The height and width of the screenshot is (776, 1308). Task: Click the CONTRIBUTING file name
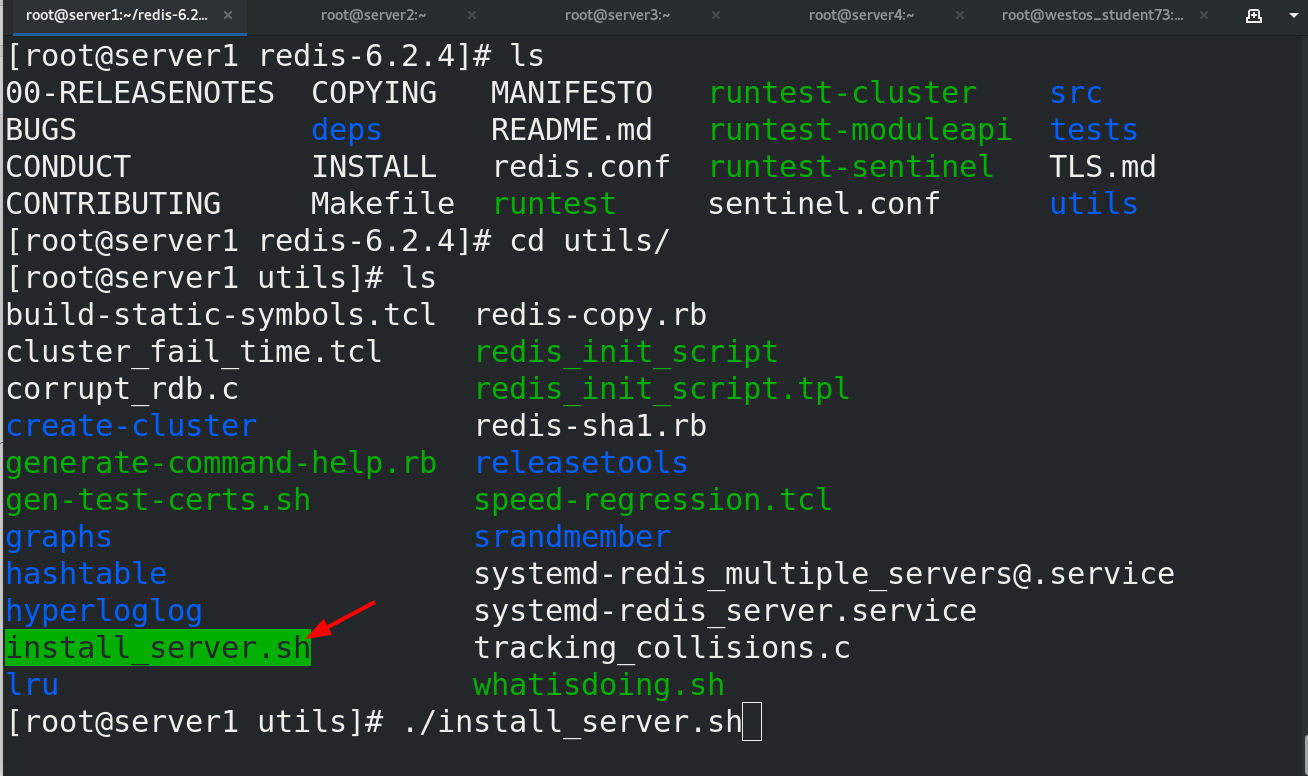(113, 204)
